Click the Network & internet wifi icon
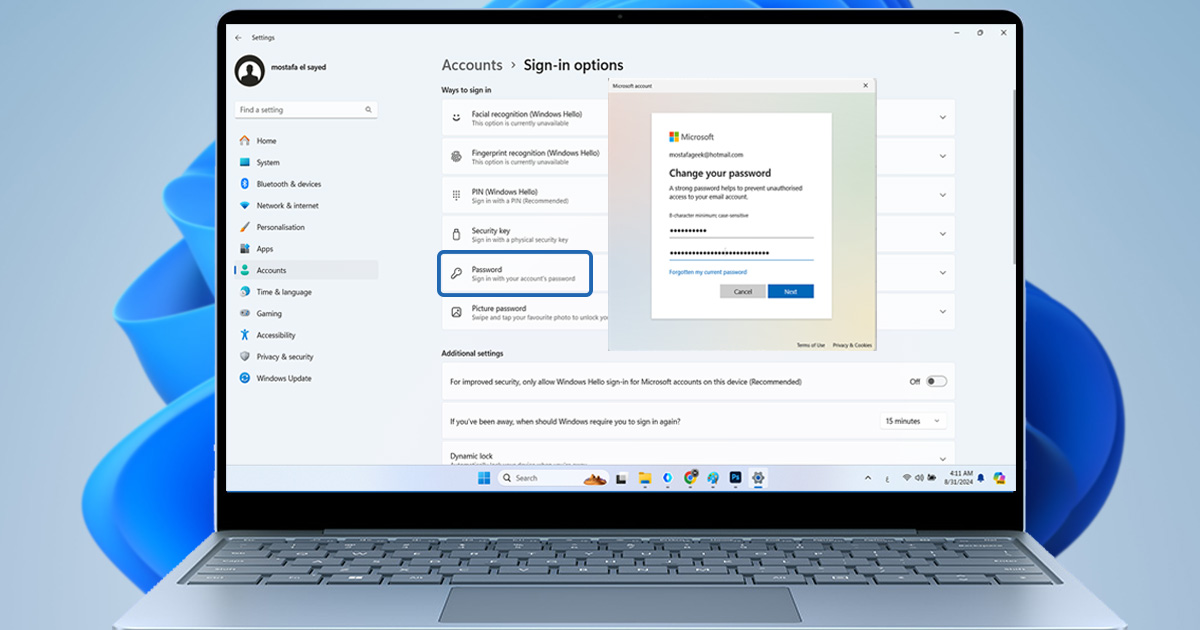This screenshot has height=630, width=1200. pyautogui.click(x=245, y=206)
